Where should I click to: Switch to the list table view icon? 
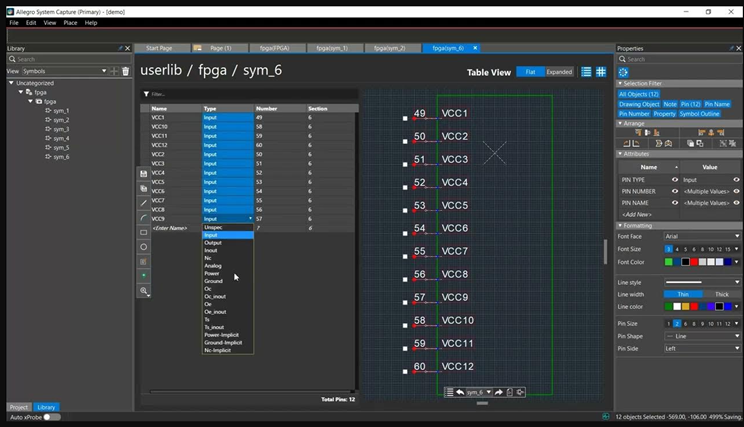tap(586, 72)
